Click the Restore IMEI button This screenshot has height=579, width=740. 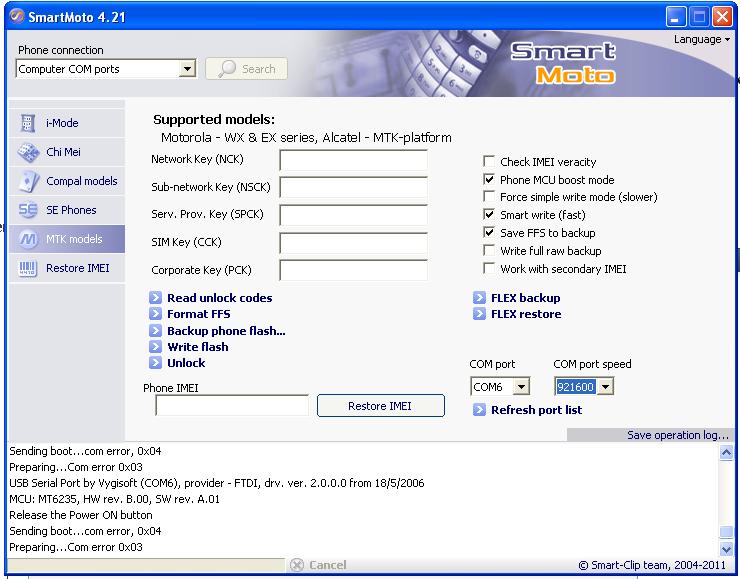point(380,406)
